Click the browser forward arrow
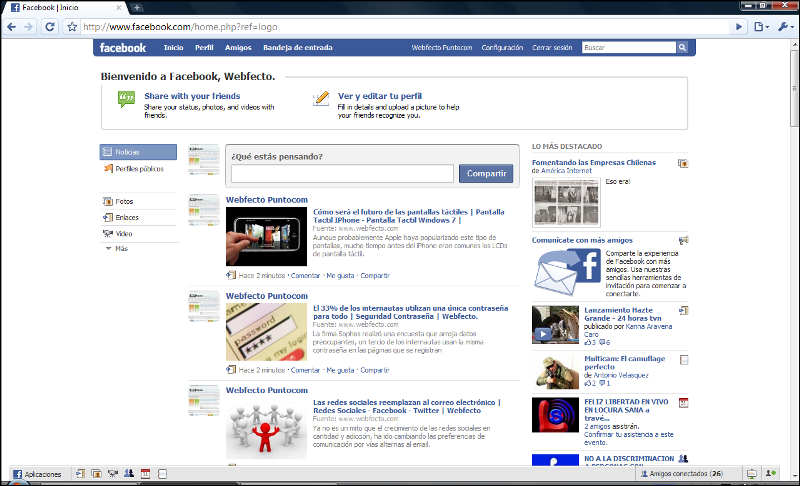The height and width of the screenshot is (486, 800). [29, 27]
